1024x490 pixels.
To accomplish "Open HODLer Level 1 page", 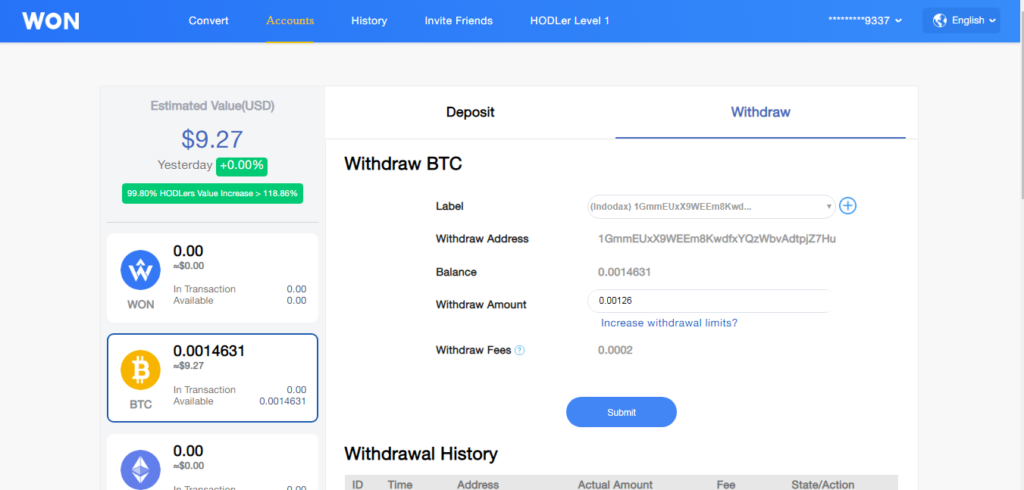I will coord(569,21).
